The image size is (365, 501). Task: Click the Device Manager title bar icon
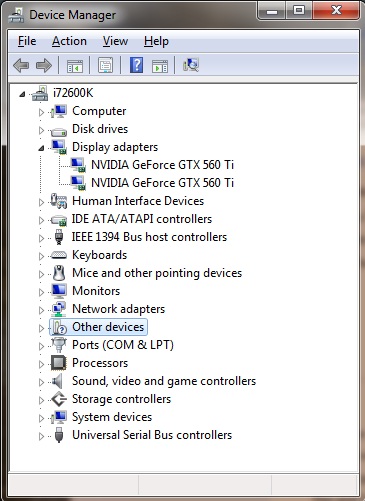16,15
